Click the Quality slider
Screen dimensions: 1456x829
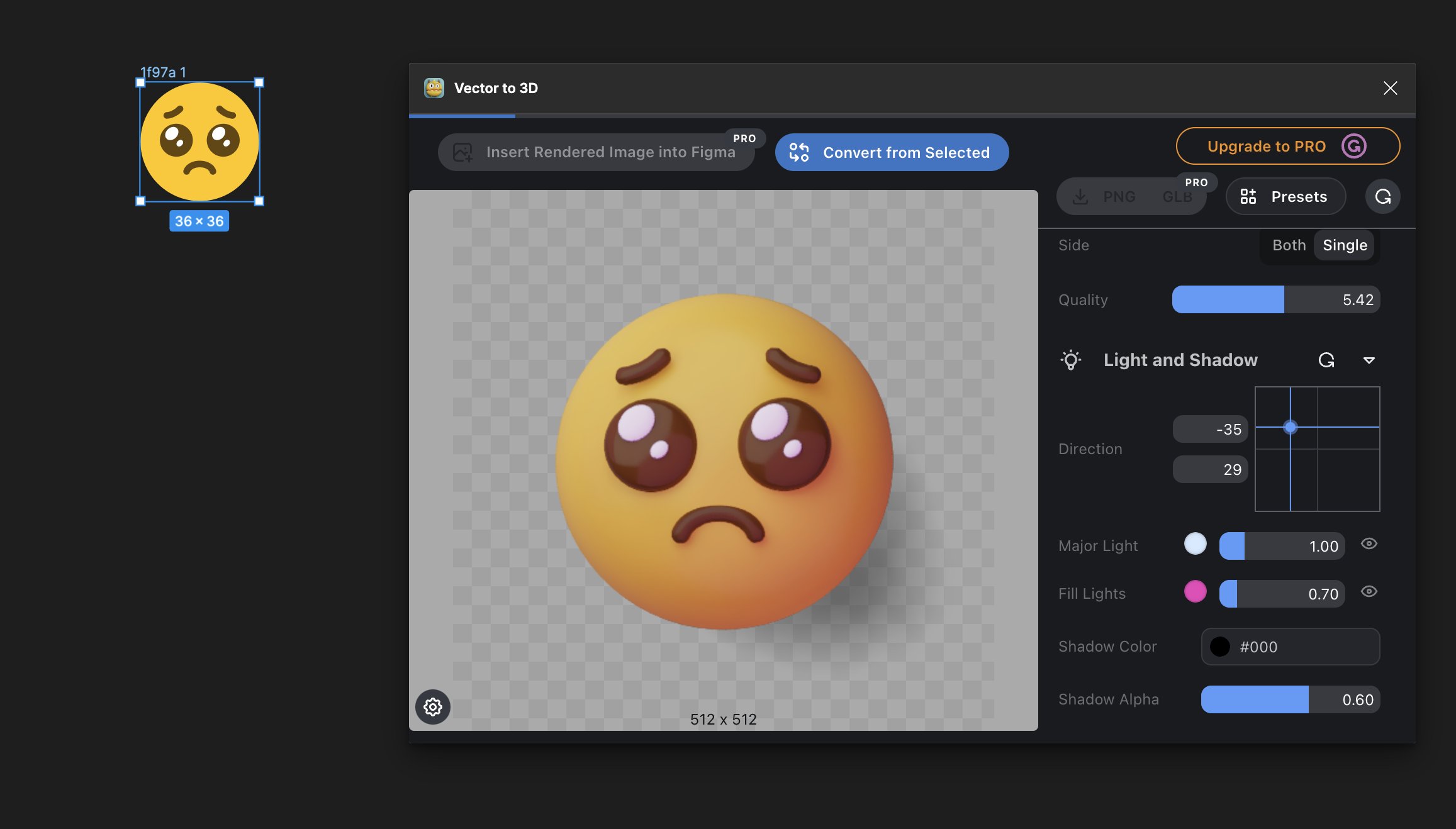coord(1275,300)
